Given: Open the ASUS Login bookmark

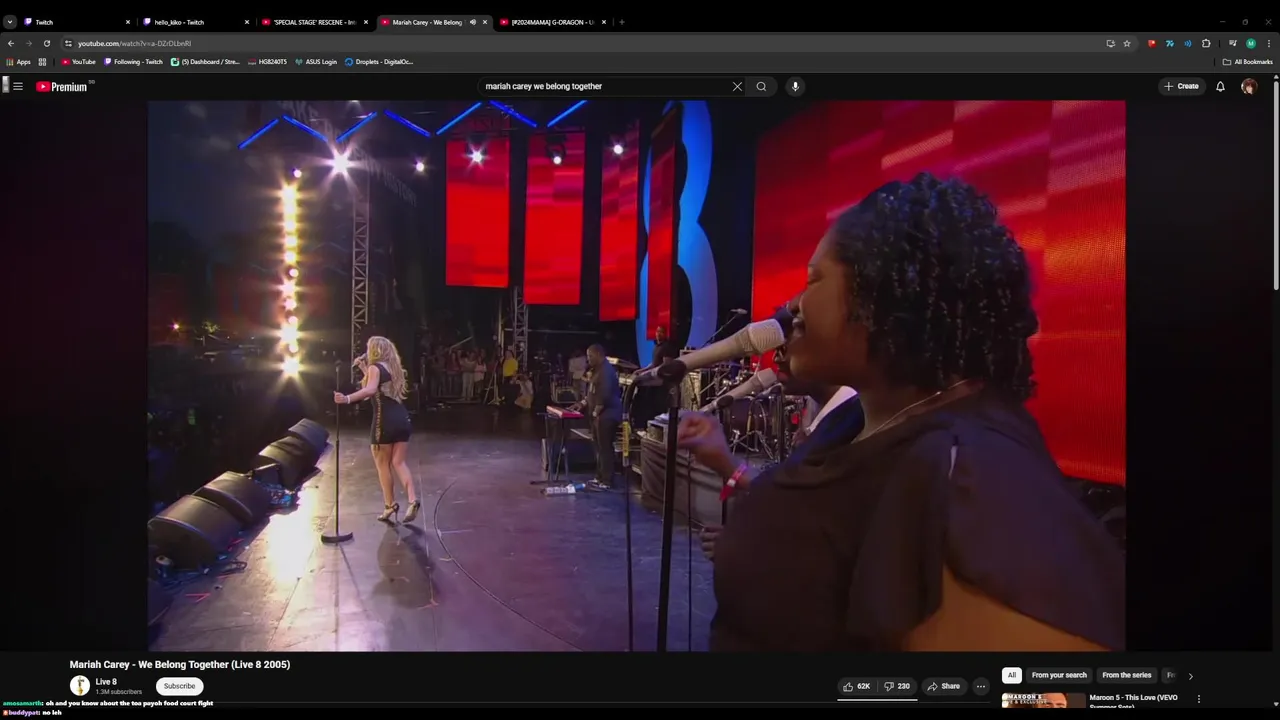Looking at the screenshot, I should (x=316, y=62).
